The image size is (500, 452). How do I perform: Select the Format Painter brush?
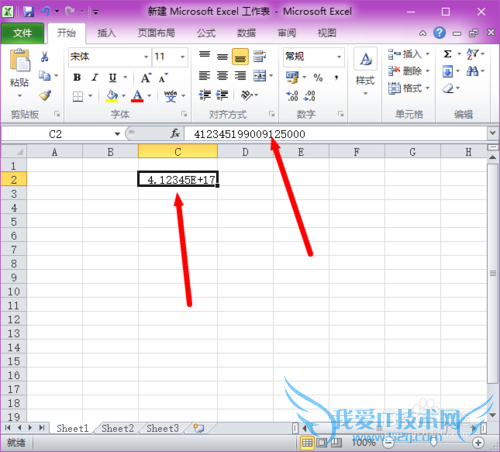pos(45,95)
